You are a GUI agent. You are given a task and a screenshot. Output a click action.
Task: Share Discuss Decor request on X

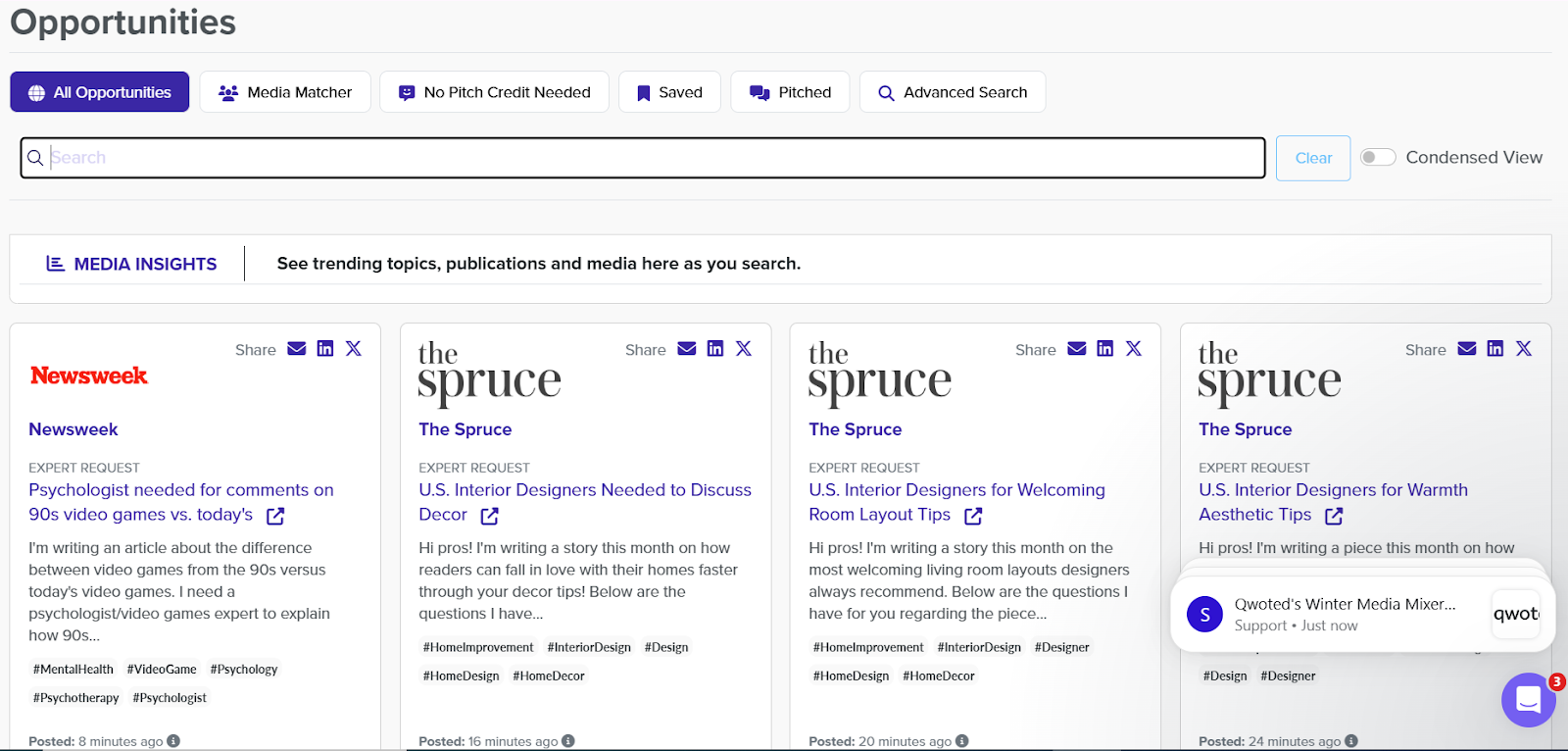click(744, 349)
